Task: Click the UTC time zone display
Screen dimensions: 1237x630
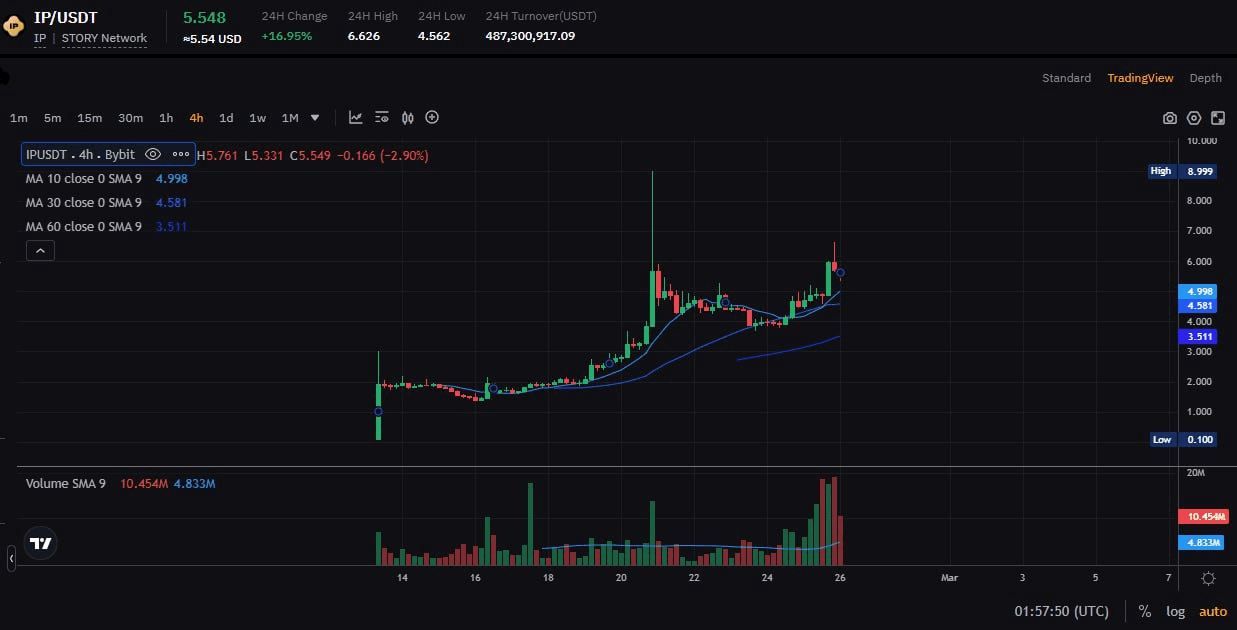Action: coord(1060,611)
